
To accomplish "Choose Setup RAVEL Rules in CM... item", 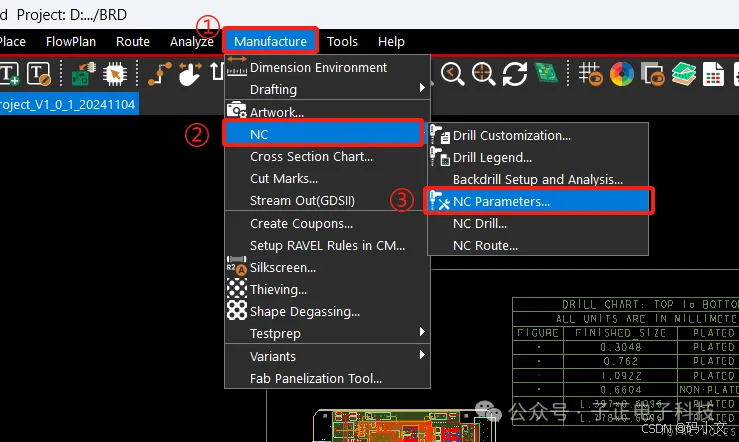I will click(328, 246).
